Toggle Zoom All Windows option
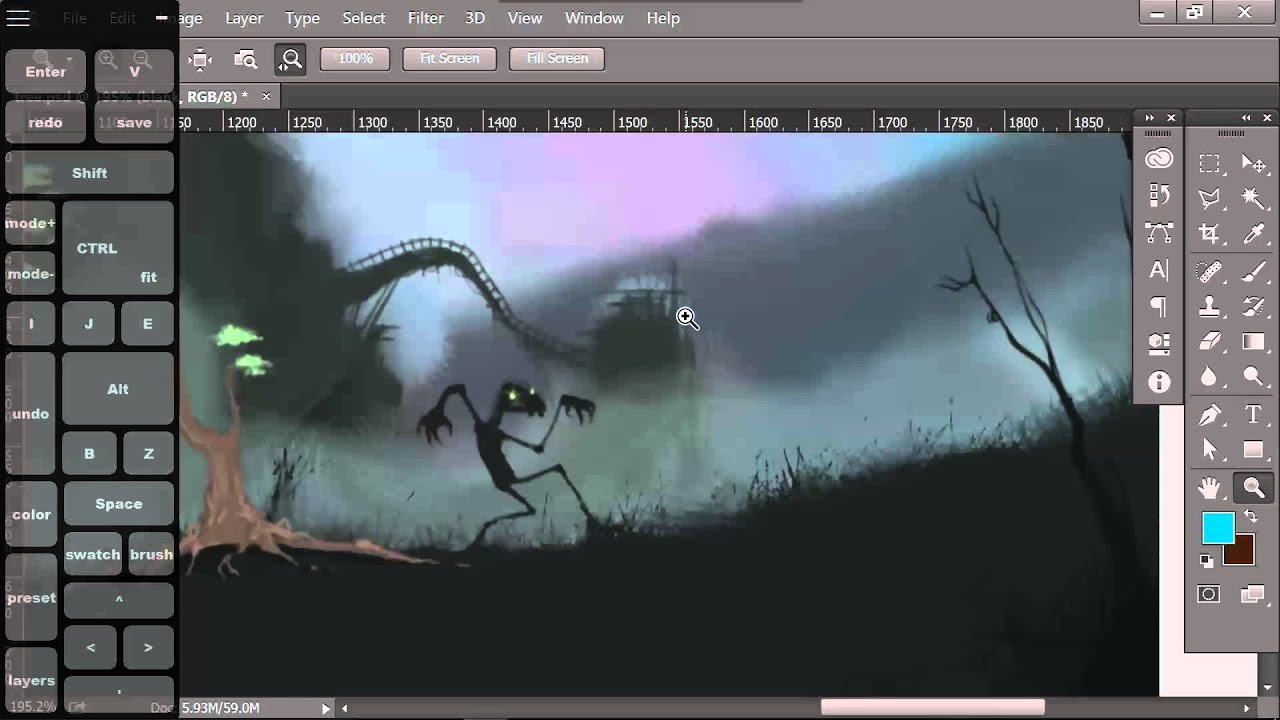 [x=246, y=59]
